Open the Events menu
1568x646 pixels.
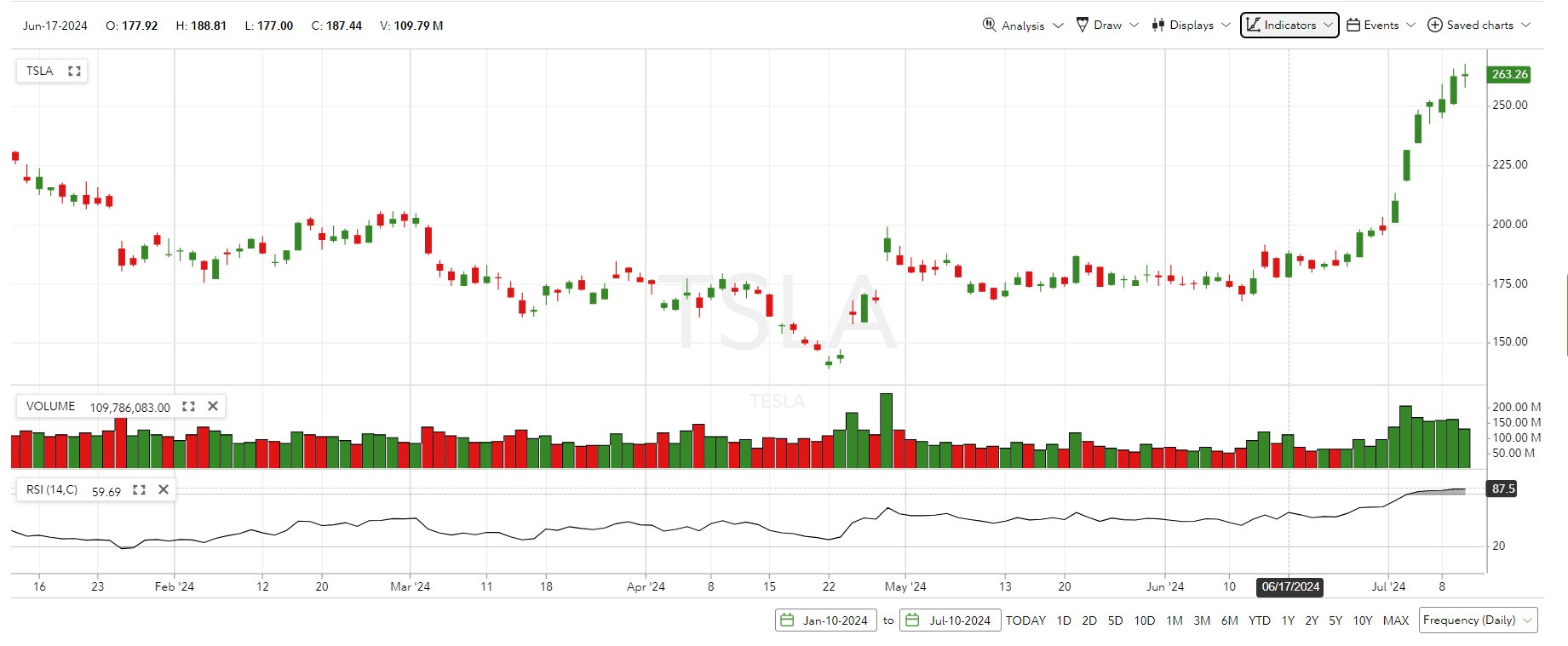coord(1381,25)
